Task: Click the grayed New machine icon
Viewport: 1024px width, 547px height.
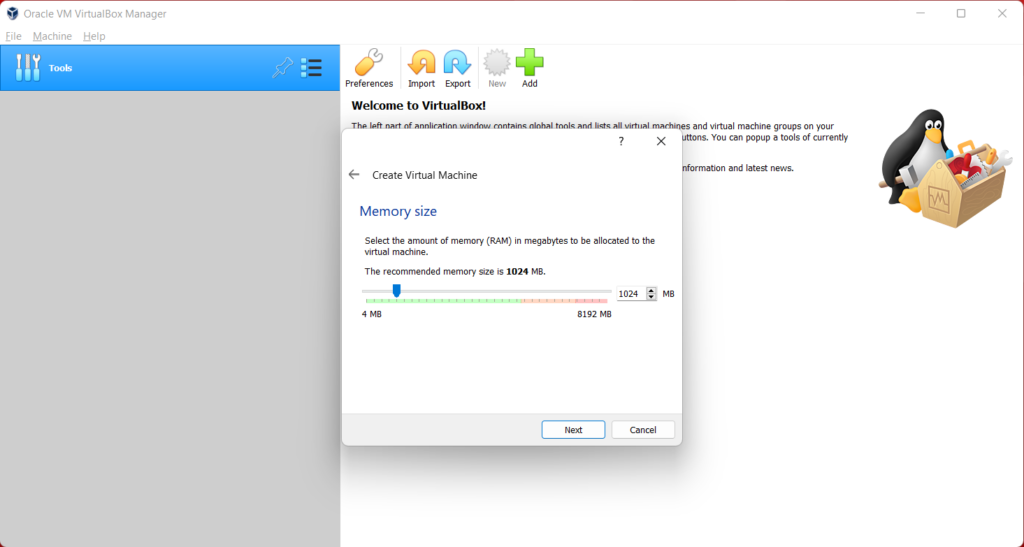Action: tap(497, 69)
